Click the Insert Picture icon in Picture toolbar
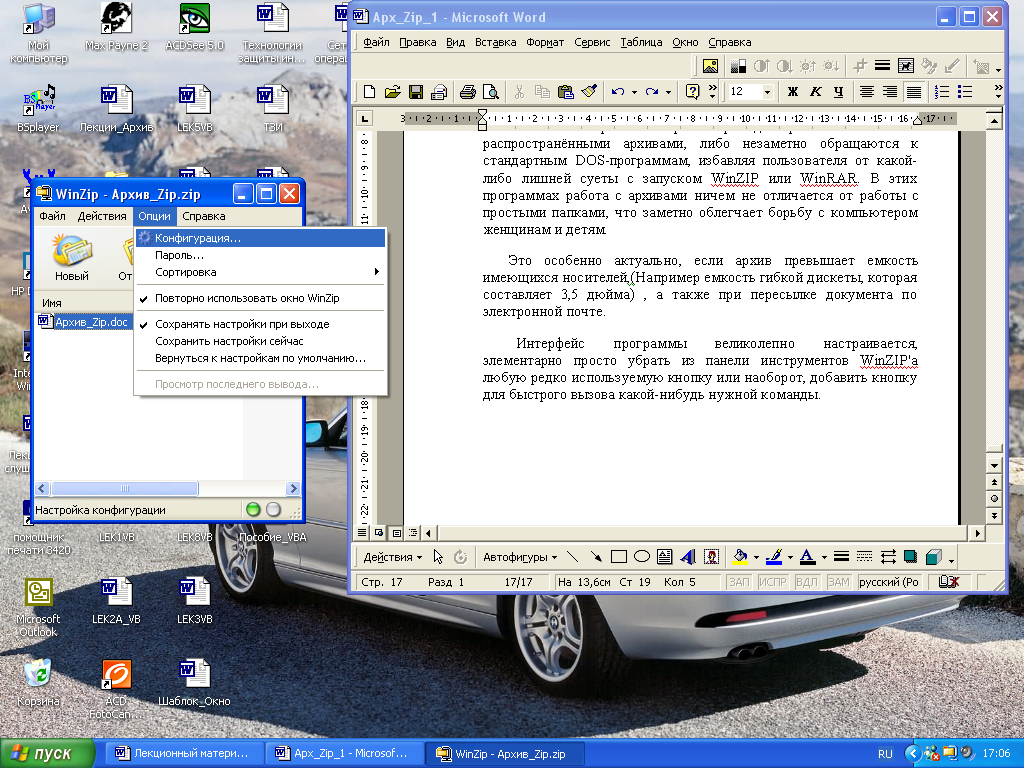 pyautogui.click(x=710, y=66)
